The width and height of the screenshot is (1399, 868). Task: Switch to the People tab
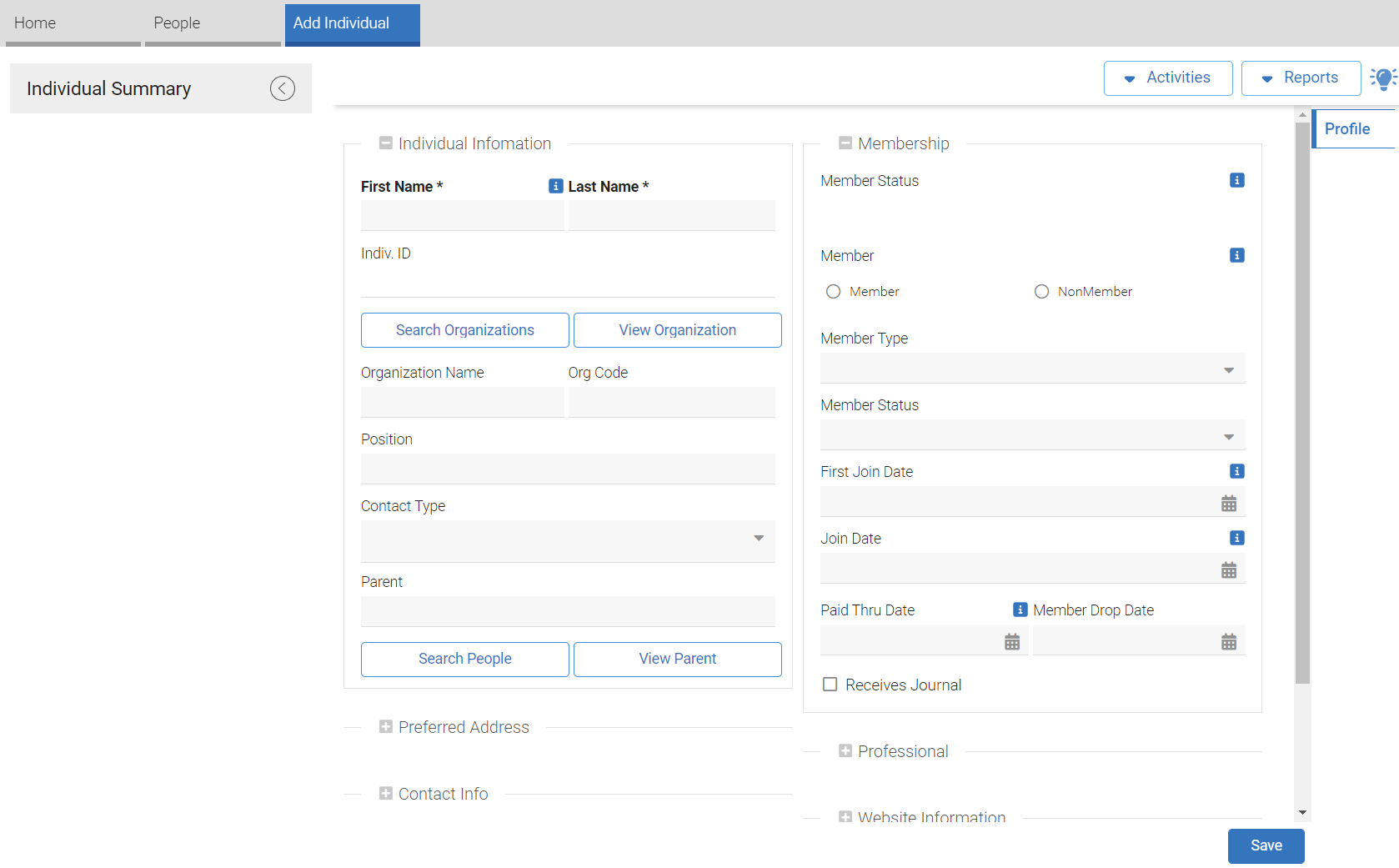pos(213,24)
